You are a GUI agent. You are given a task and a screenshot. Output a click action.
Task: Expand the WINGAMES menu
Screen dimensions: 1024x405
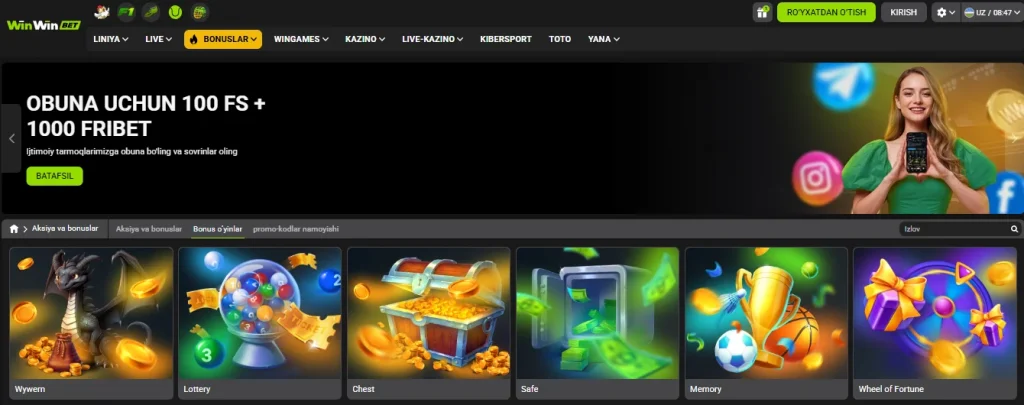click(x=301, y=39)
